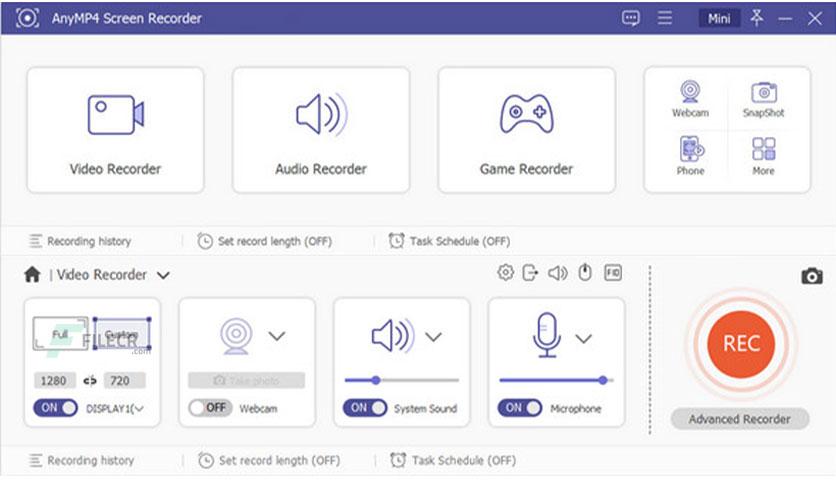Expand the Video Recorder mode dropdown
The height and width of the screenshot is (484, 836).
[x=163, y=275]
